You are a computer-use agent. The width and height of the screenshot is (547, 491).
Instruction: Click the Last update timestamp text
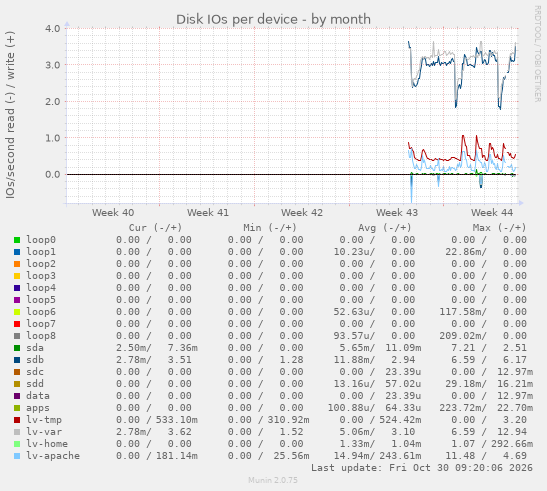pyautogui.click(x=422, y=468)
